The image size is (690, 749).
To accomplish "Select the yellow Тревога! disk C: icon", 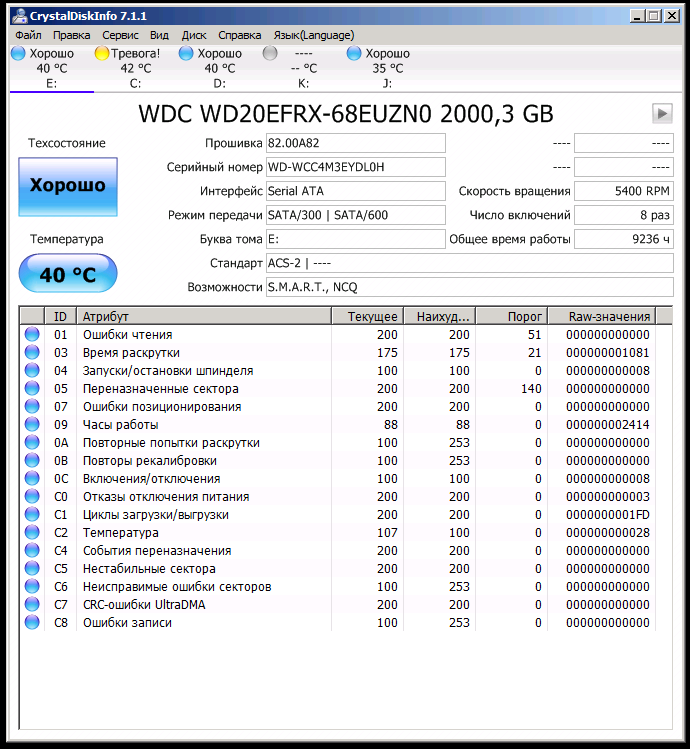I will [x=102, y=53].
